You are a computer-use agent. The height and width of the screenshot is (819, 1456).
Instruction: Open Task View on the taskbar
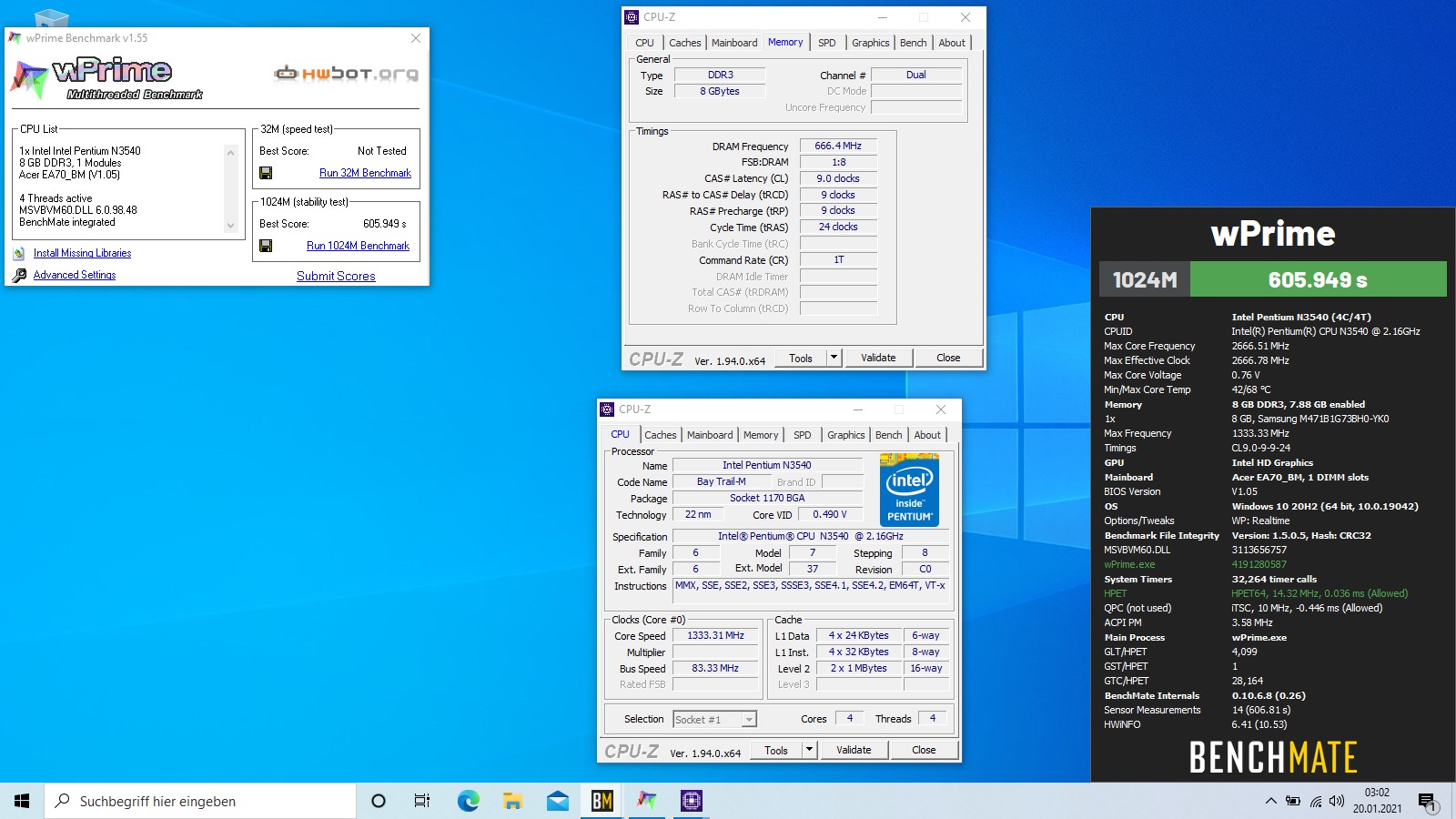[x=422, y=801]
